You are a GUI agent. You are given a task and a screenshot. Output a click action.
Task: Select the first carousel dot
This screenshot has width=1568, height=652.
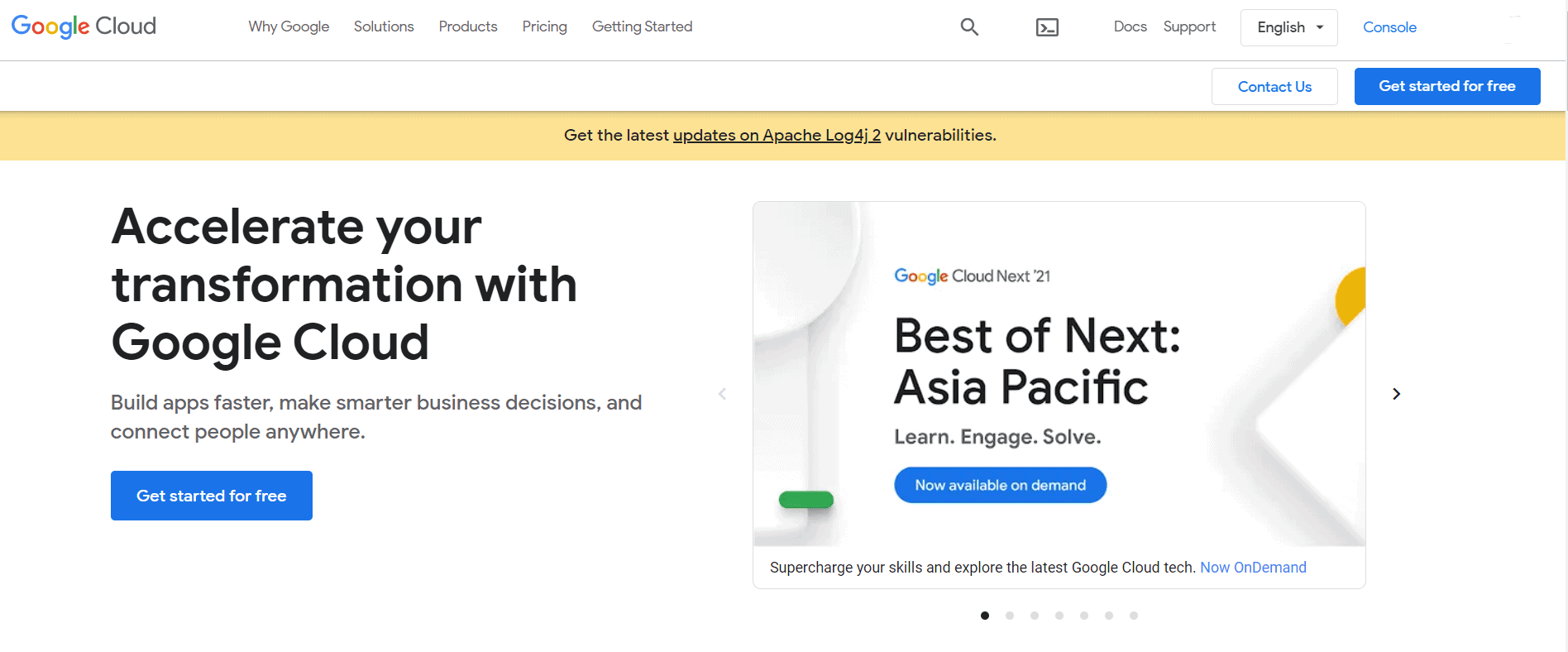[985, 616]
